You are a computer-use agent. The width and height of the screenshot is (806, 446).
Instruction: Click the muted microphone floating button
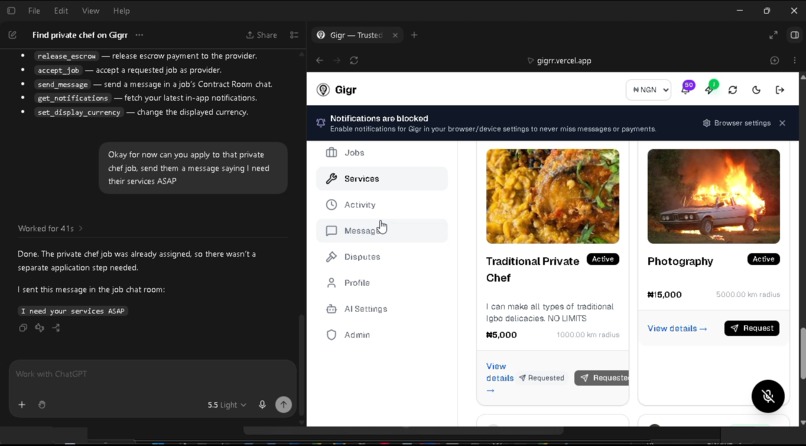point(768,396)
